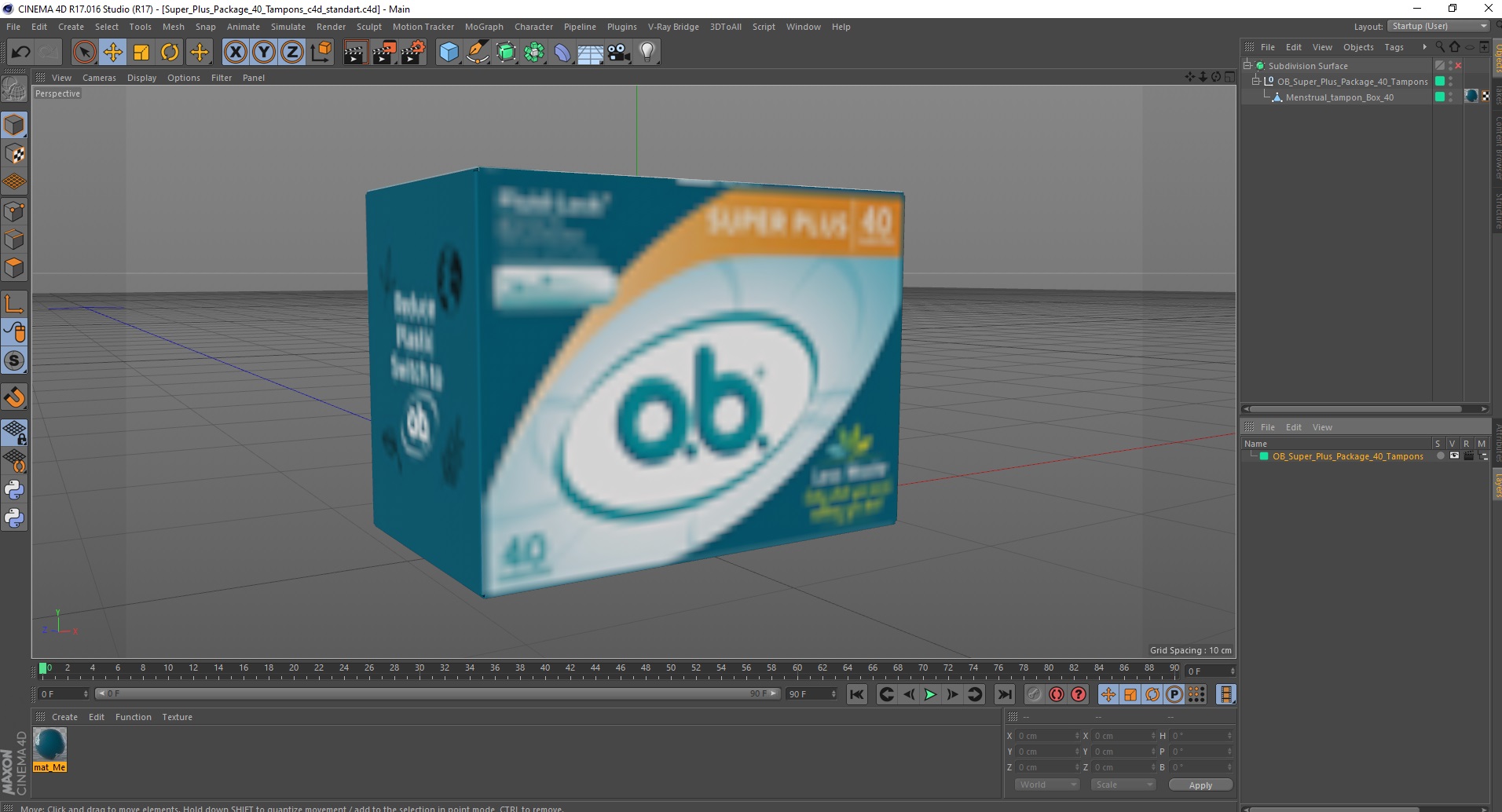
Task: Go to end of animation
Action: pos(1005,694)
